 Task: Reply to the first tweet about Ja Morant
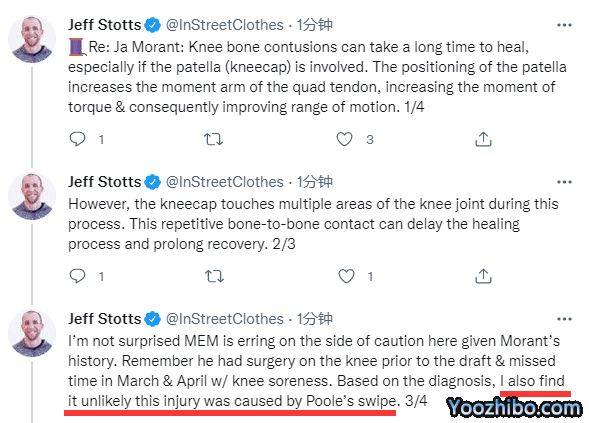point(77,139)
